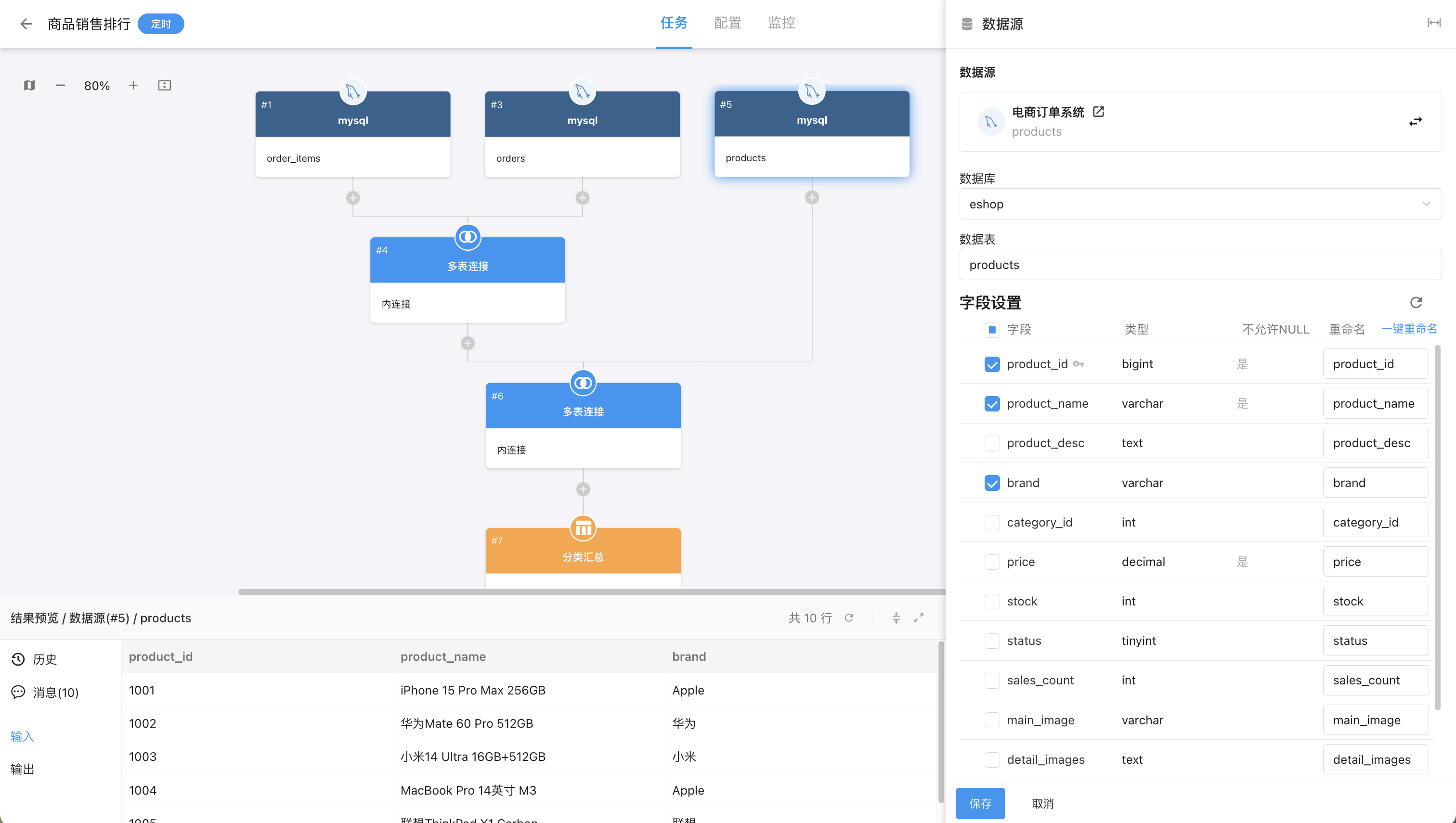Switch to the 监控 tab

781,23
